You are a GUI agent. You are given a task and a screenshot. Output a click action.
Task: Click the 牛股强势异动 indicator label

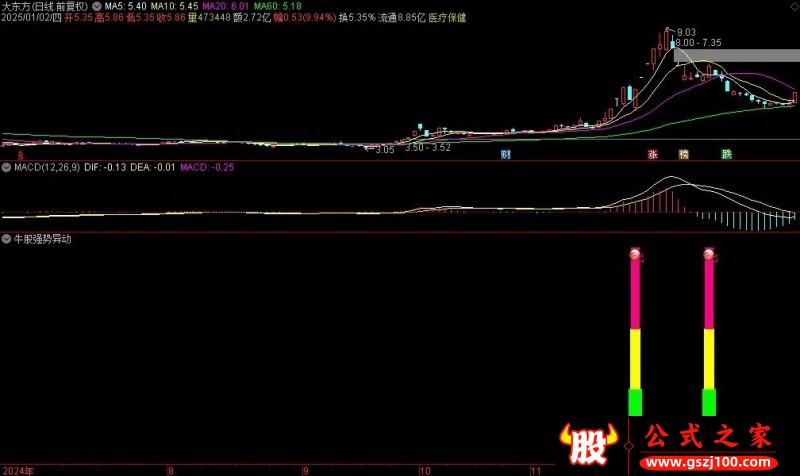pos(42,239)
